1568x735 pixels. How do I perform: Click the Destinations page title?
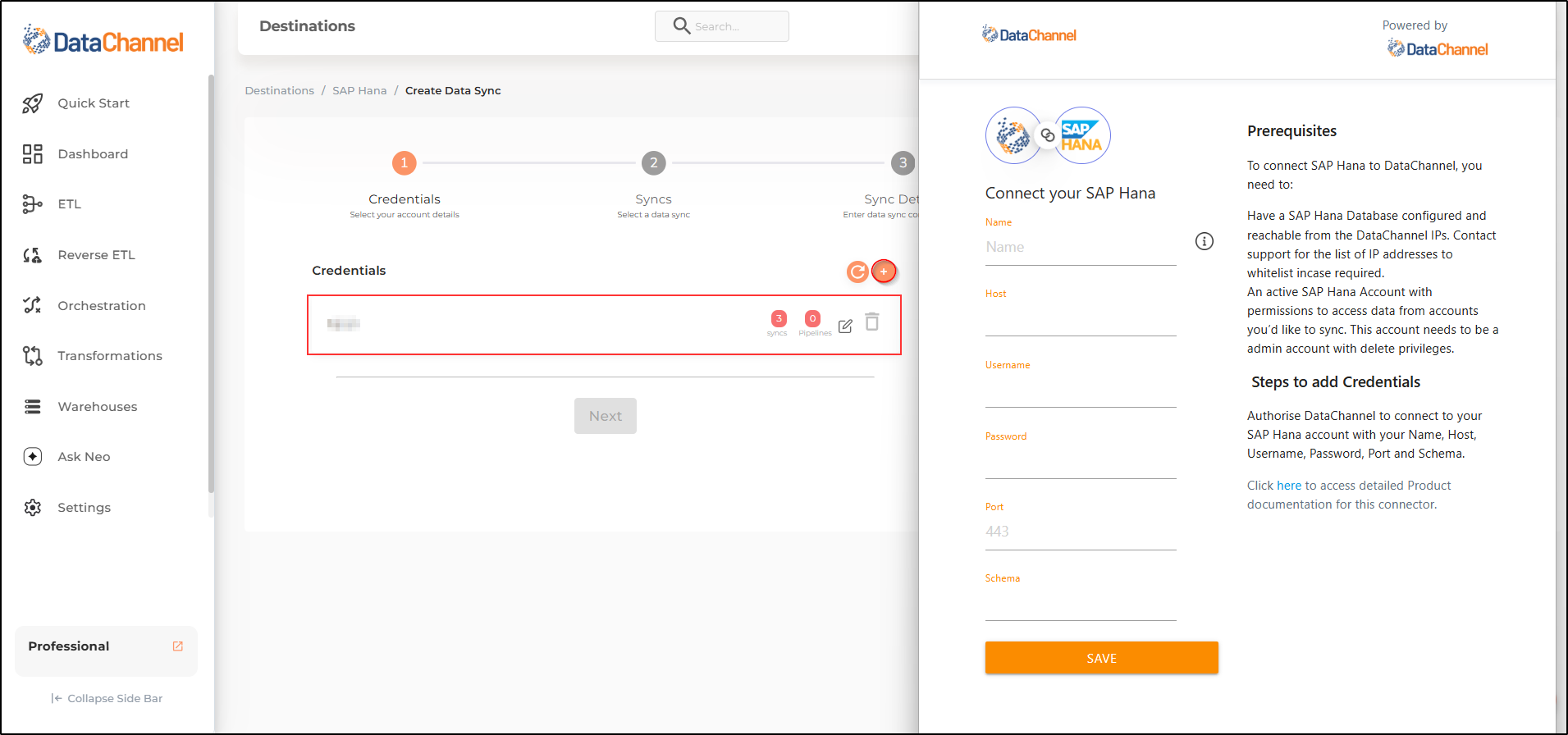click(x=307, y=26)
